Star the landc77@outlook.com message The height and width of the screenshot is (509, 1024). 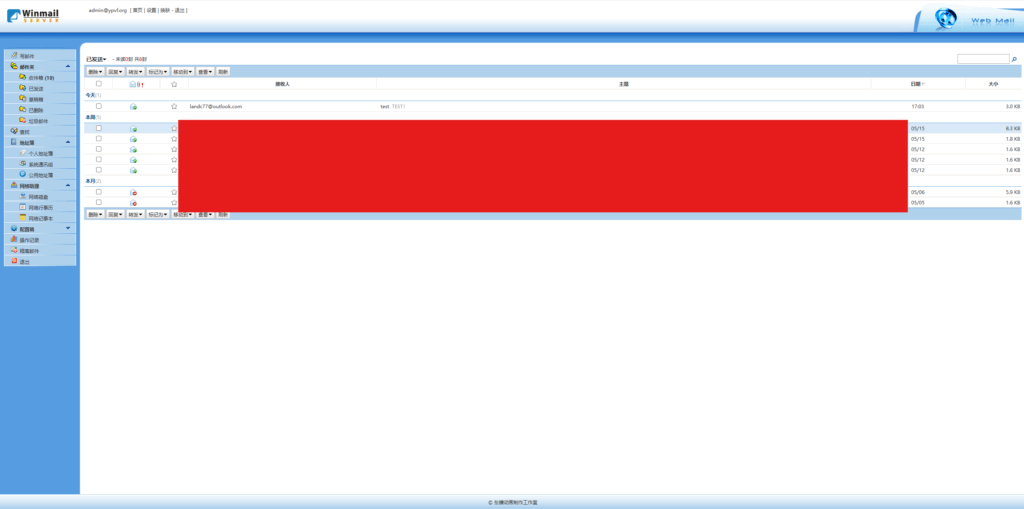click(174, 106)
